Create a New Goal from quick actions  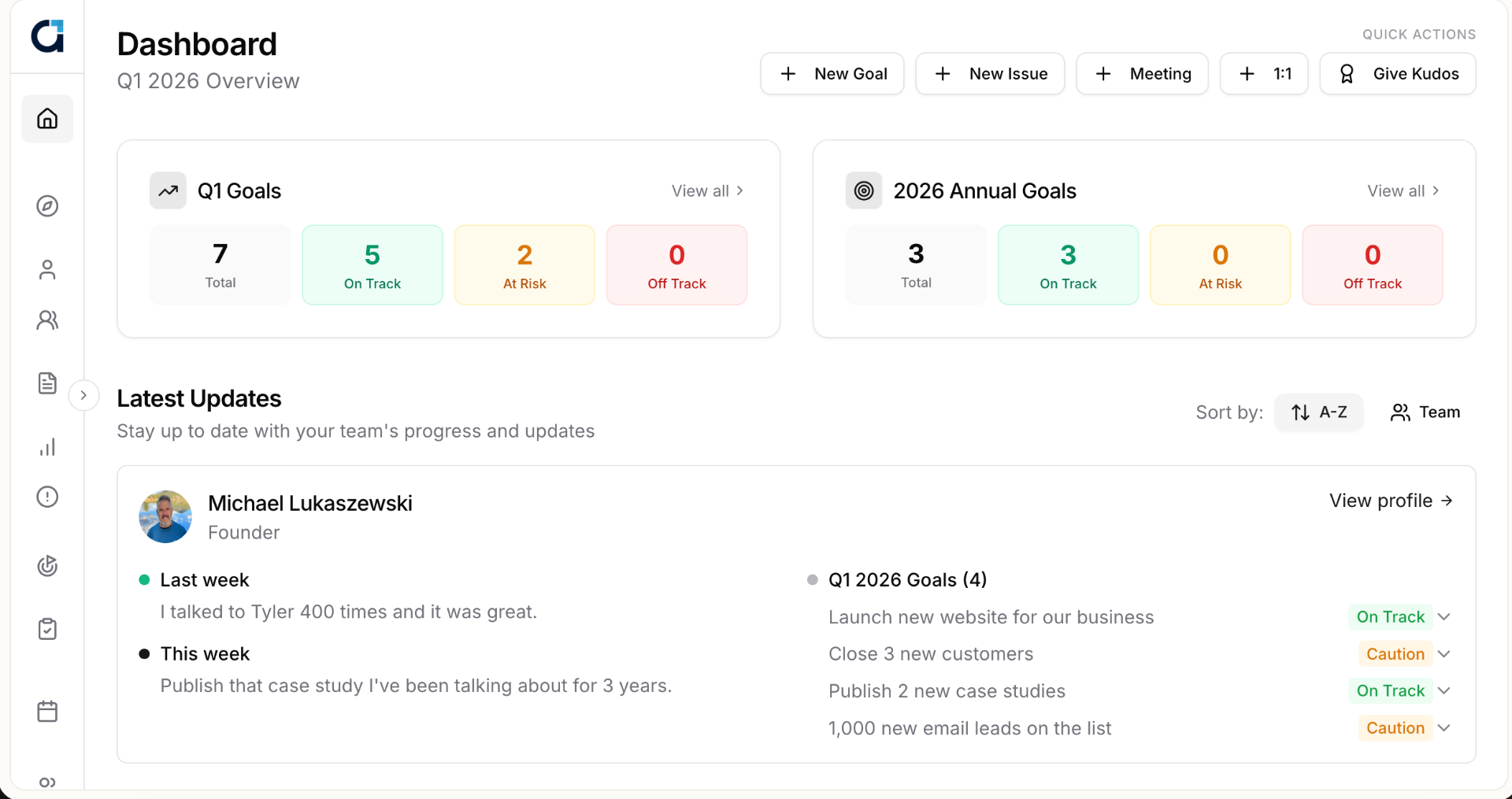tap(832, 73)
